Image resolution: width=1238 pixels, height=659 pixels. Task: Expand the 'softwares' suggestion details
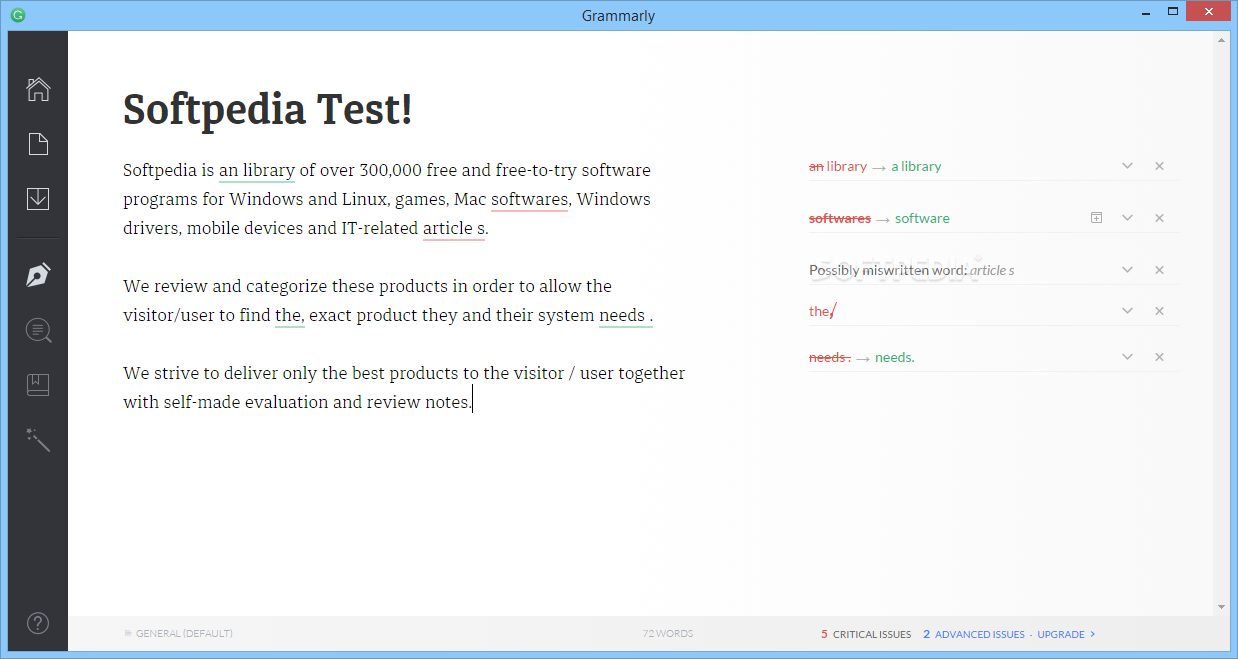[x=1127, y=218]
